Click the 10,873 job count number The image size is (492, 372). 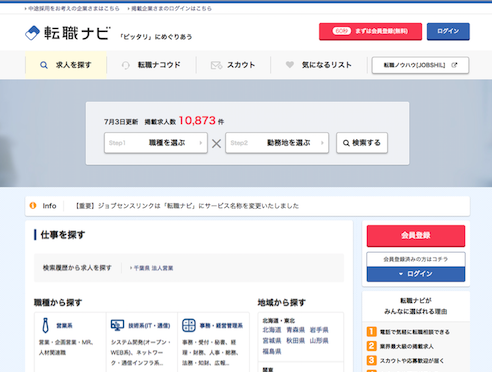(197, 121)
